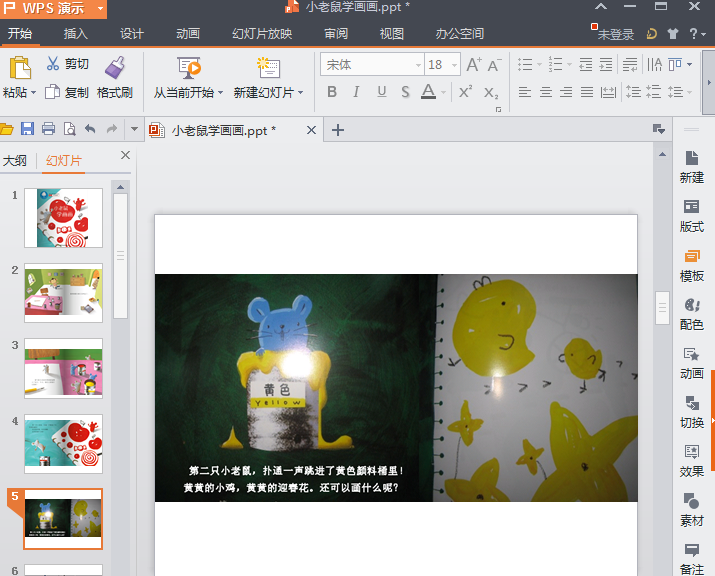This screenshot has width=715, height=576.
Task: Click the Cut (剪切) scissors icon
Action: 52,63
